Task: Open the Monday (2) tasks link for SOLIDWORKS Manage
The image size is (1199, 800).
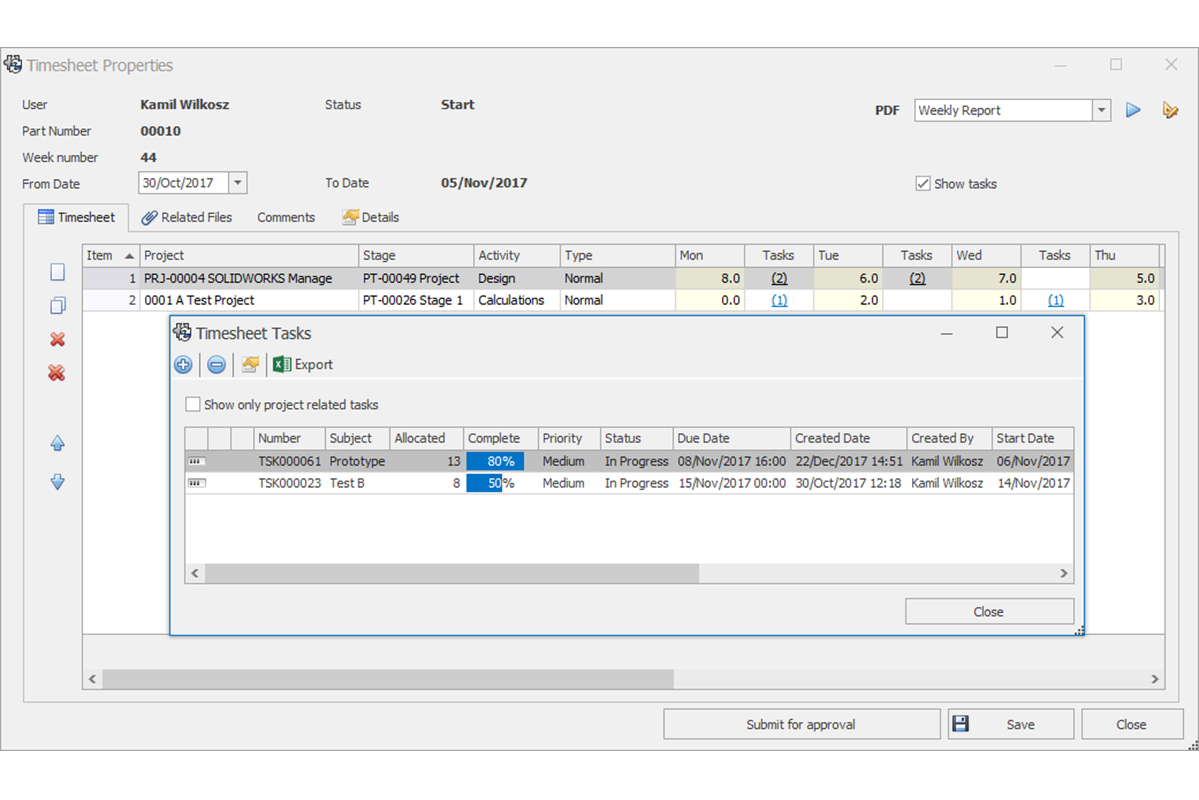Action: click(x=779, y=278)
